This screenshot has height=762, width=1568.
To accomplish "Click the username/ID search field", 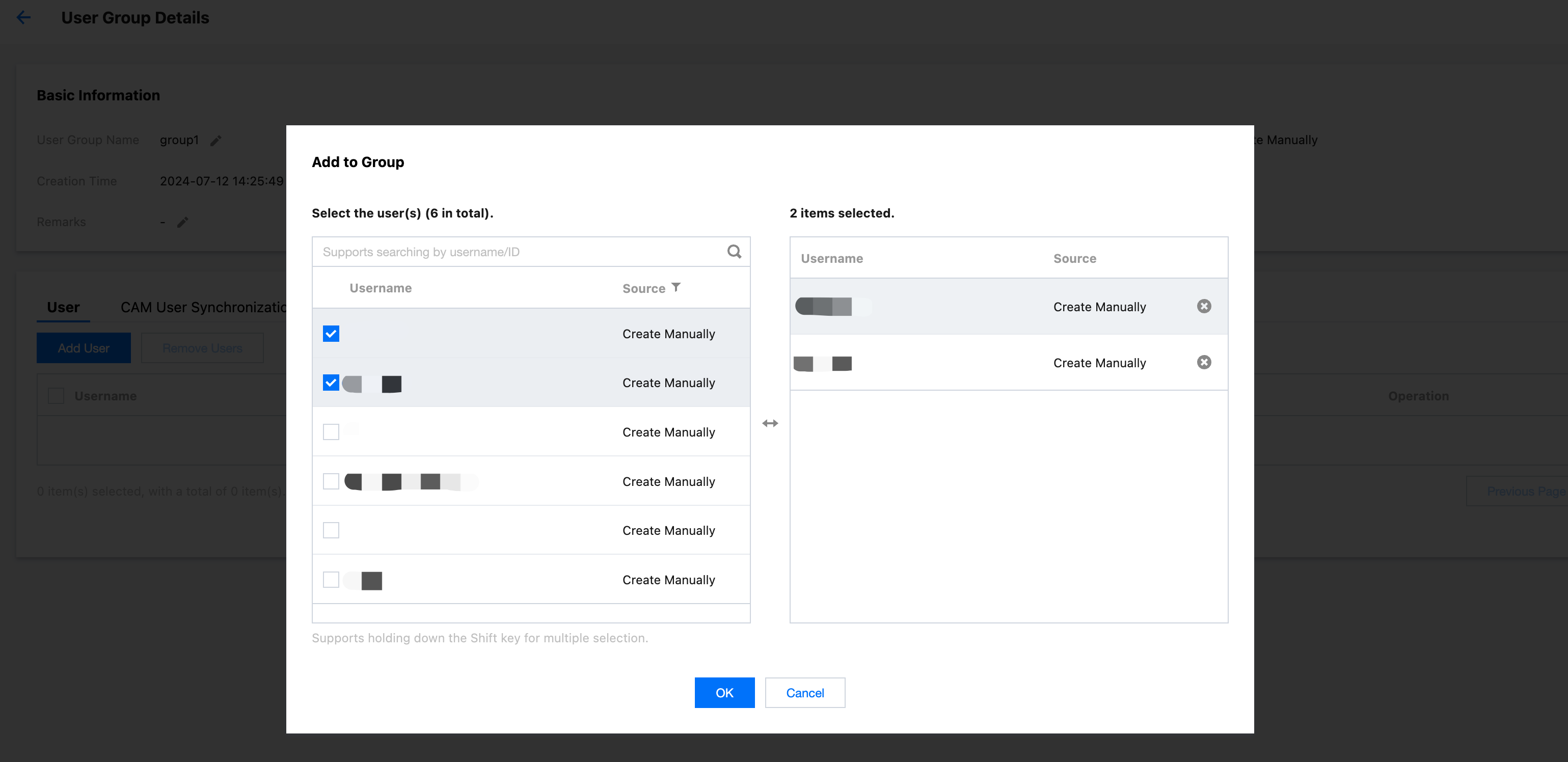I will point(521,252).
